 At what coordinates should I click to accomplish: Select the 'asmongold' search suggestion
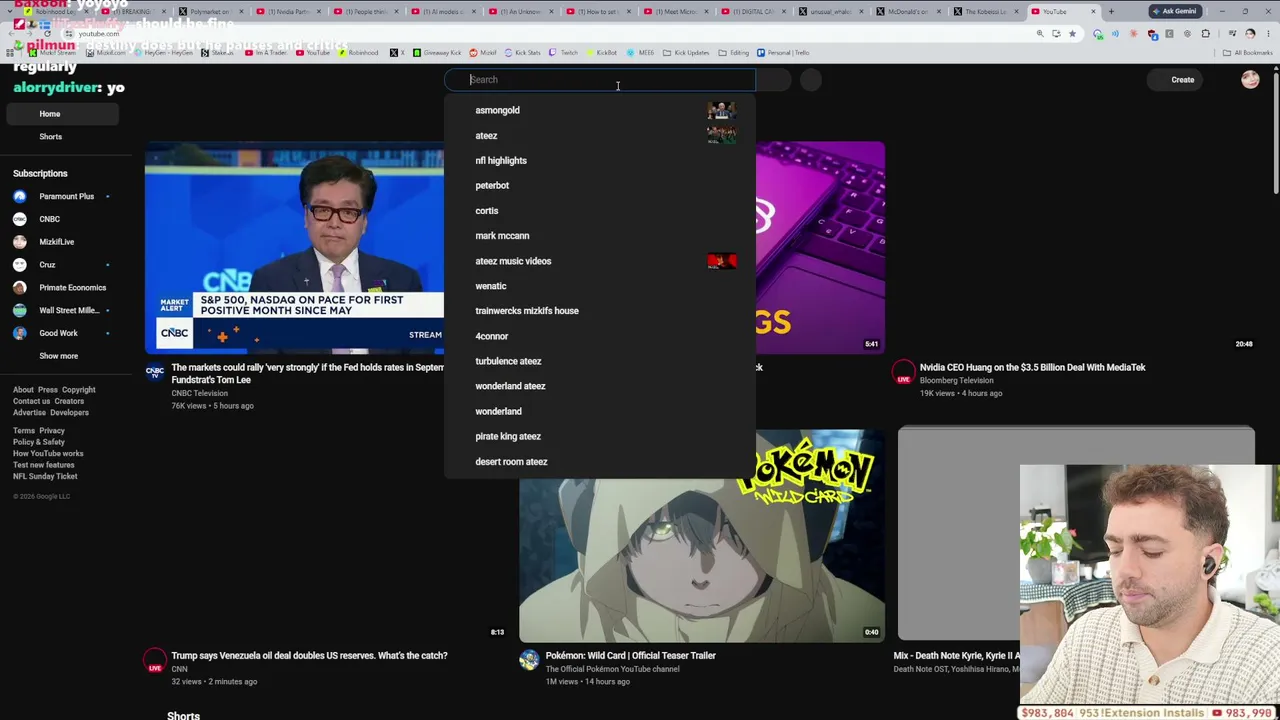point(600,110)
